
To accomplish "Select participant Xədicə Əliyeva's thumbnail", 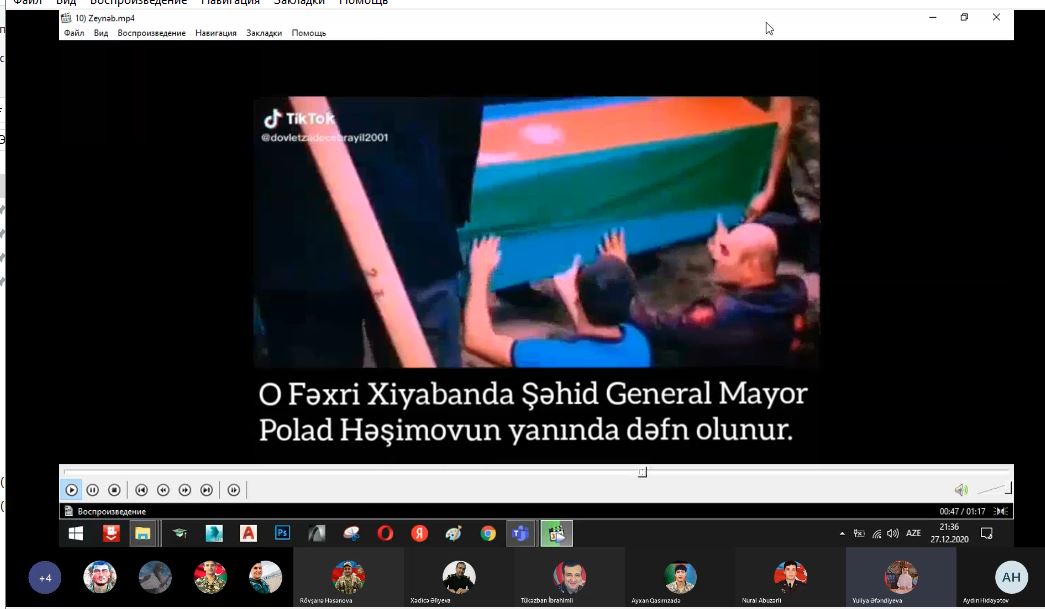I will click(459, 578).
